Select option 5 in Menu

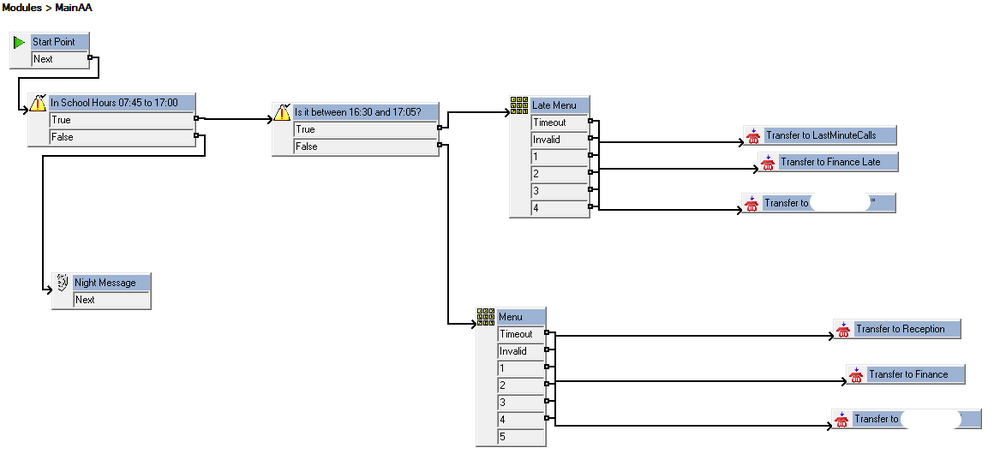(x=521, y=437)
